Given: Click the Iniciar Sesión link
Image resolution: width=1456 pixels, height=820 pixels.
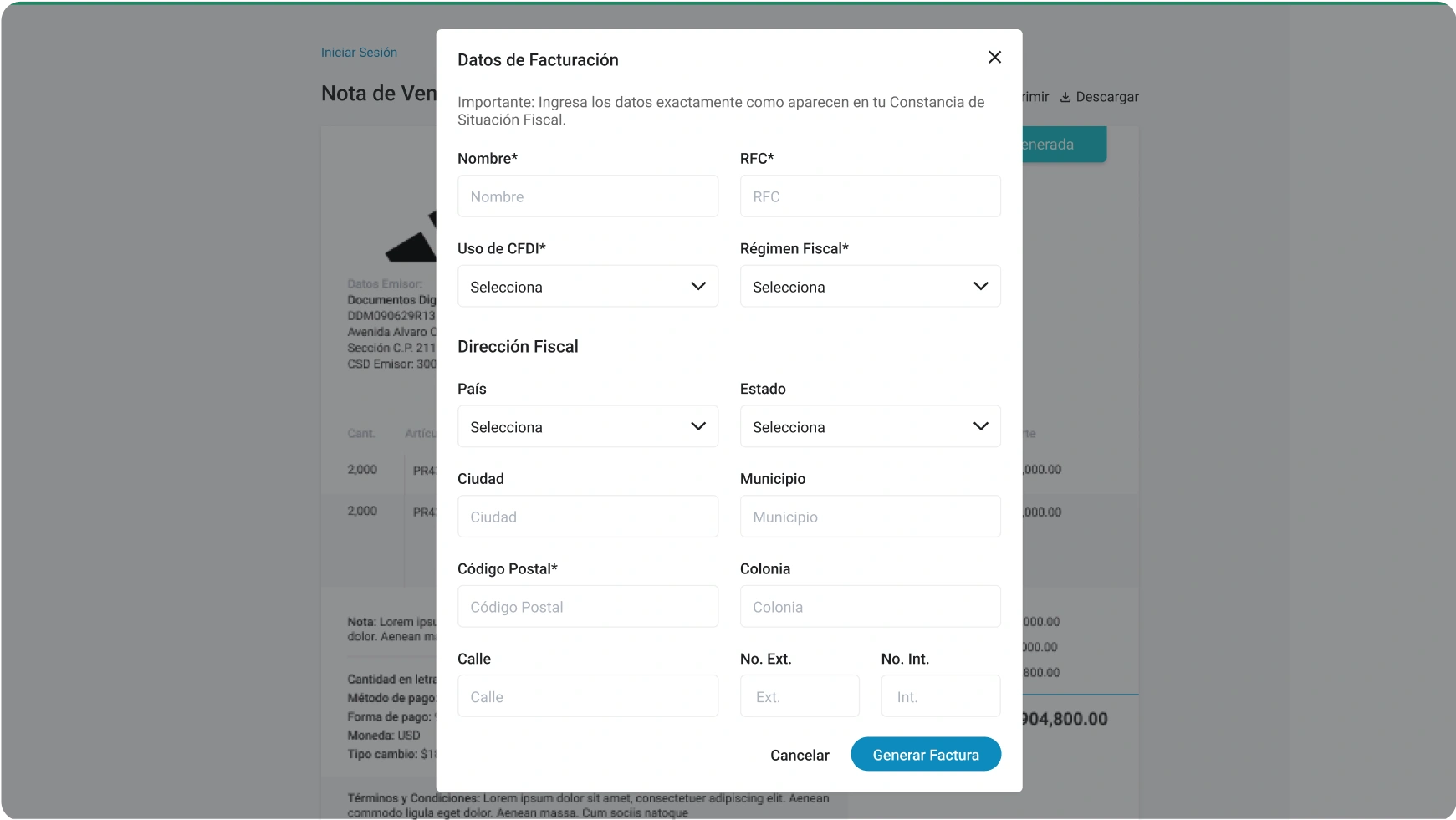Looking at the screenshot, I should [359, 53].
